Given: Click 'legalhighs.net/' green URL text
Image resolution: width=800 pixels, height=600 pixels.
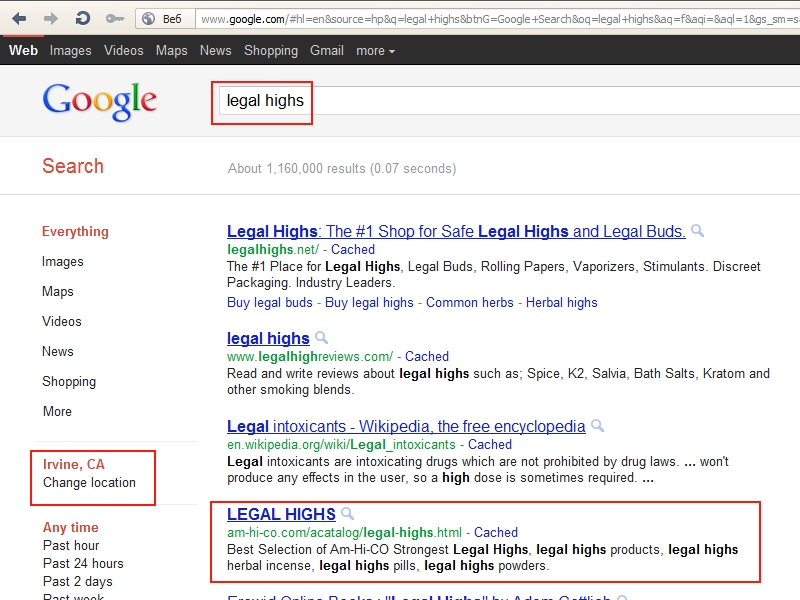Looking at the screenshot, I should (x=272, y=249).
